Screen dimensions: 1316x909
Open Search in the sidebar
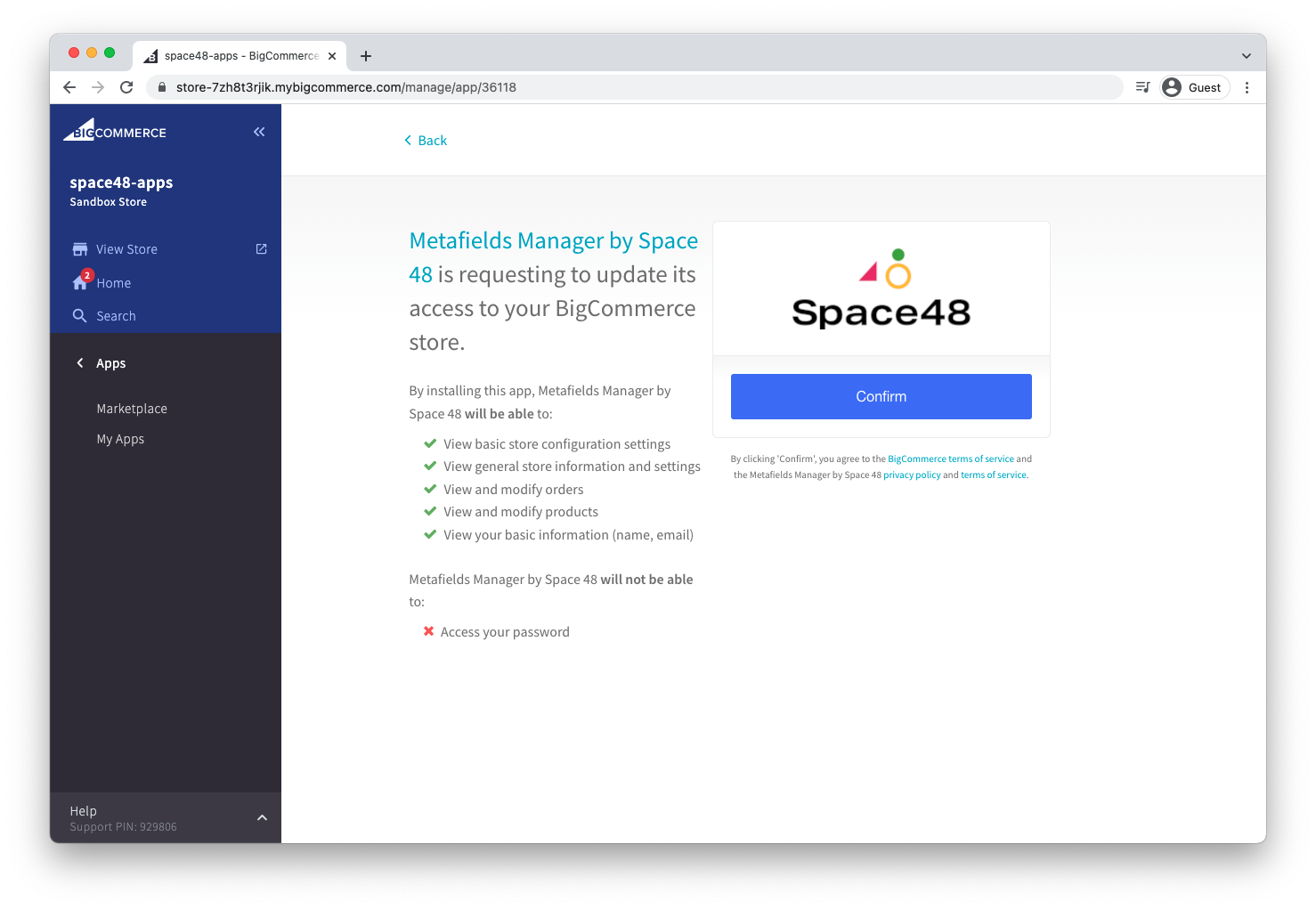(117, 316)
